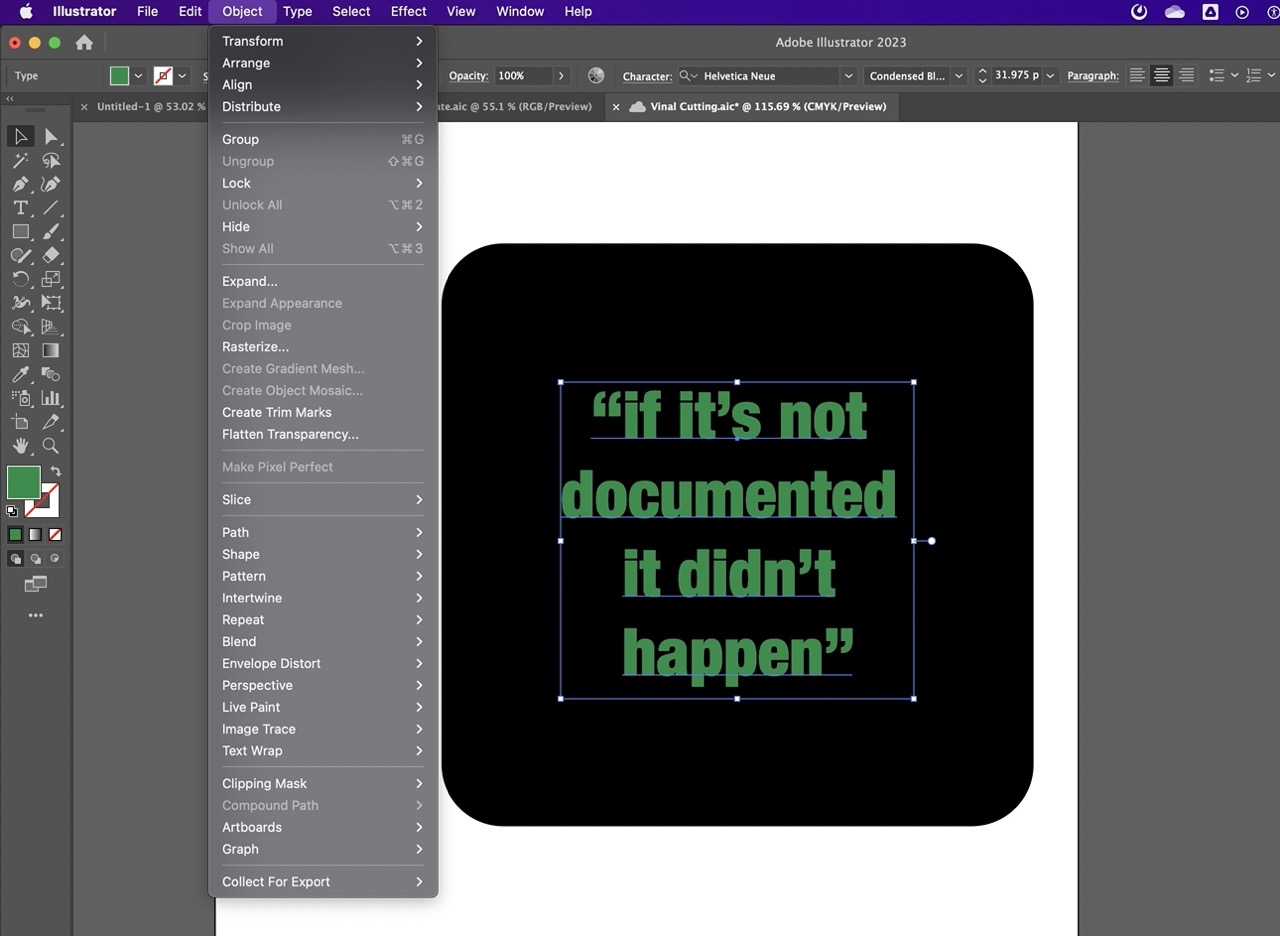The height and width of the screenshot is (936, 1280).
Task: Choose the Free Transform tool
Action: (x=51, y=303)
